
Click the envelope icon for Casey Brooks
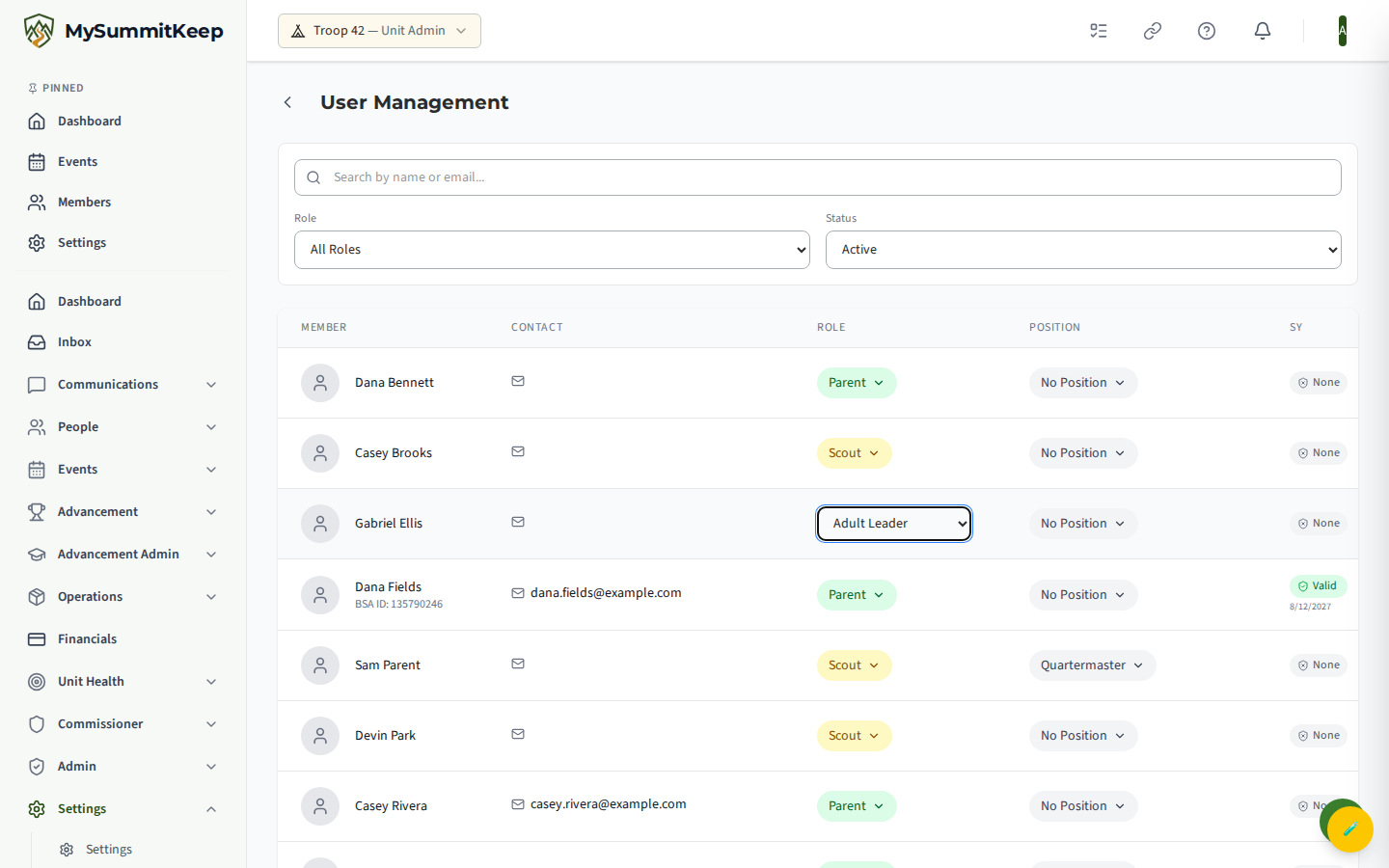pos(518,451)
